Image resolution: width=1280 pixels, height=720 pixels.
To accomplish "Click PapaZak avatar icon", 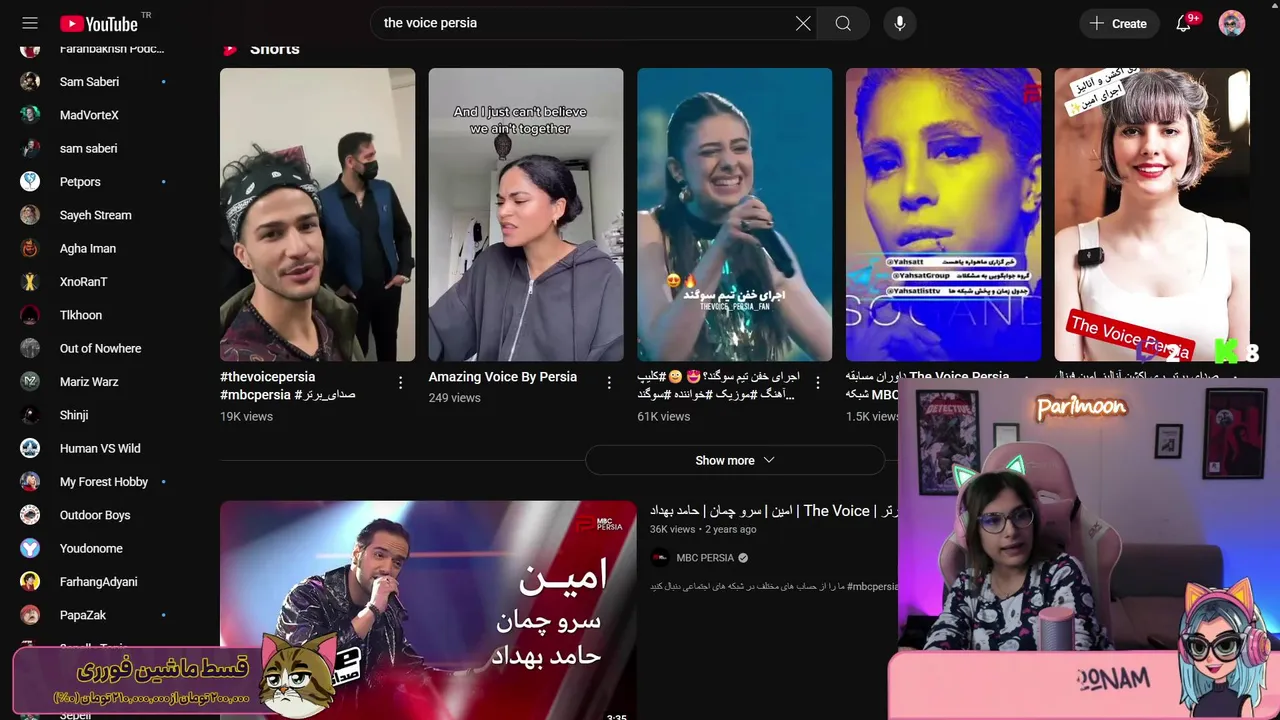I will (x=30, y=615).
